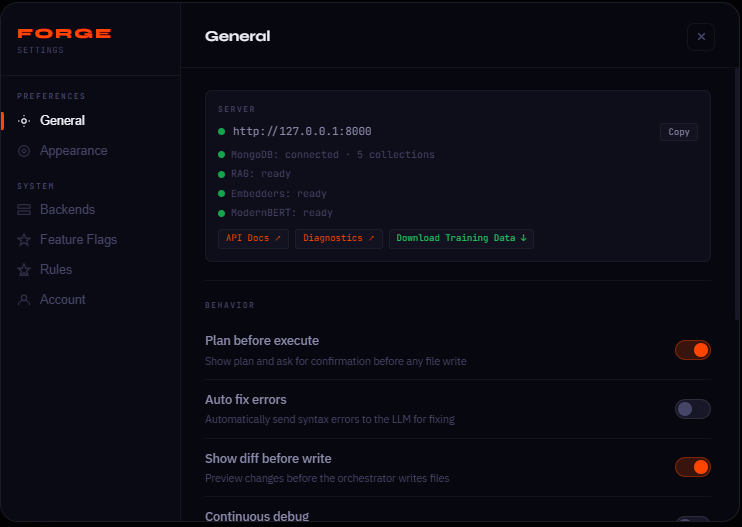Close the settings dialog with X
742x527 pixels.
701,36
